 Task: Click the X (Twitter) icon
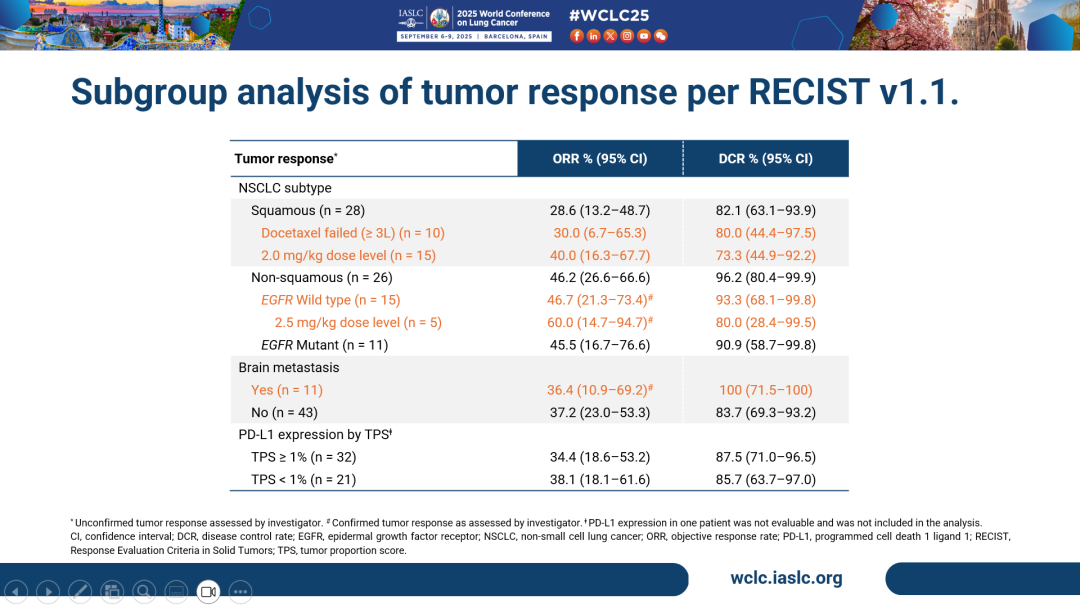coord(610,36)
